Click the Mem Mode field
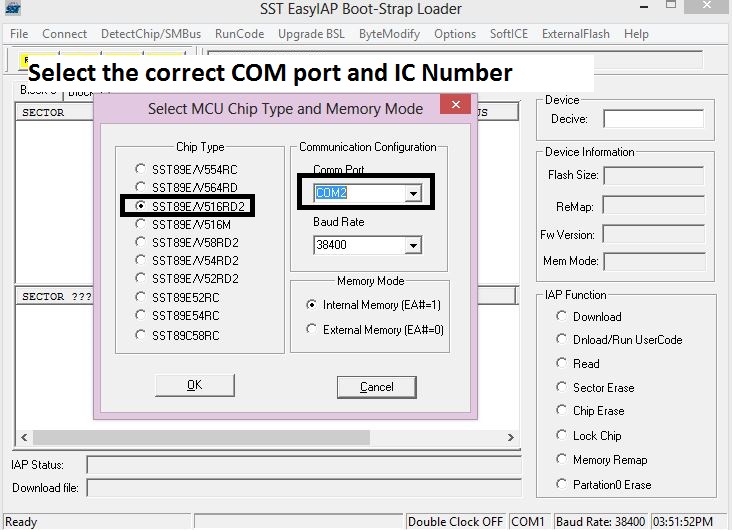Screen dimensions: 732x530 point(654,261)
